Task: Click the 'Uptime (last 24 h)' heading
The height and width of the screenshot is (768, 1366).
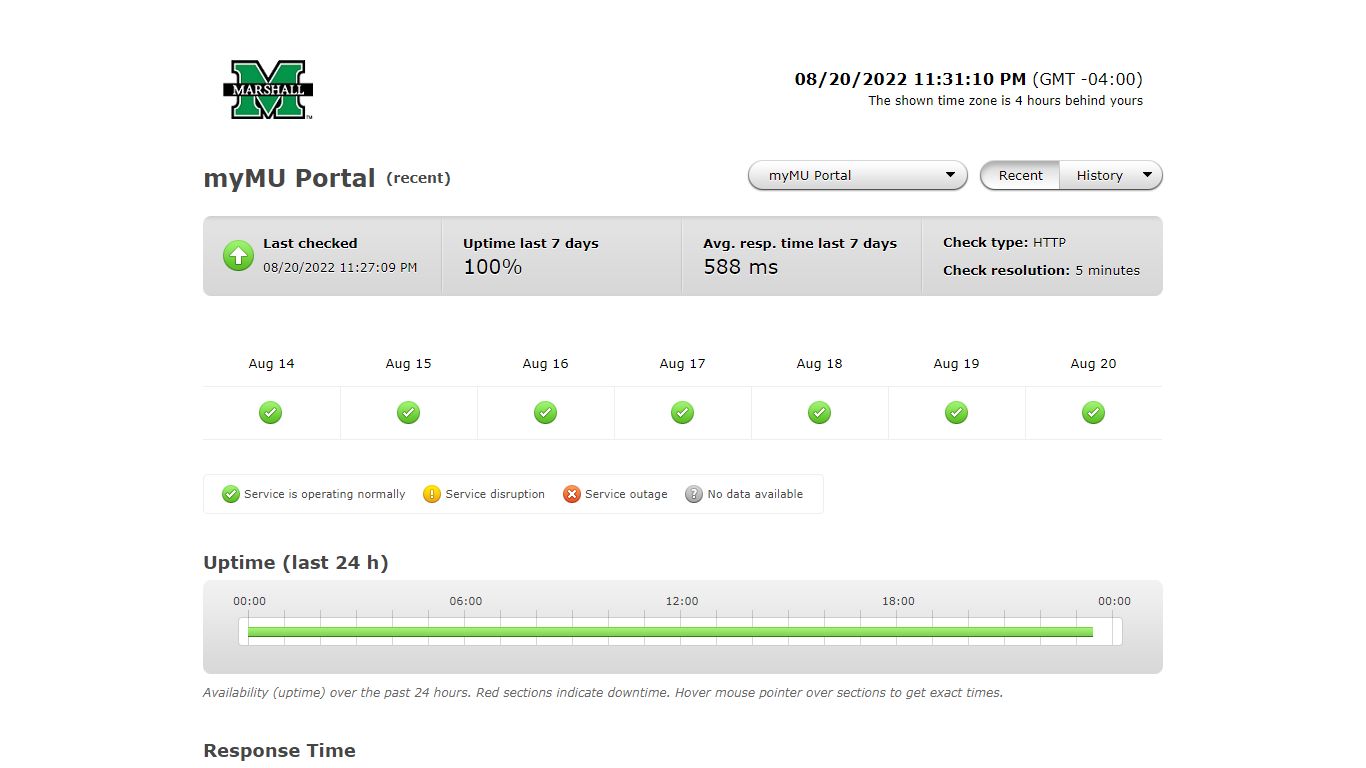Action: pyautogui.click(x=296, y=562)
